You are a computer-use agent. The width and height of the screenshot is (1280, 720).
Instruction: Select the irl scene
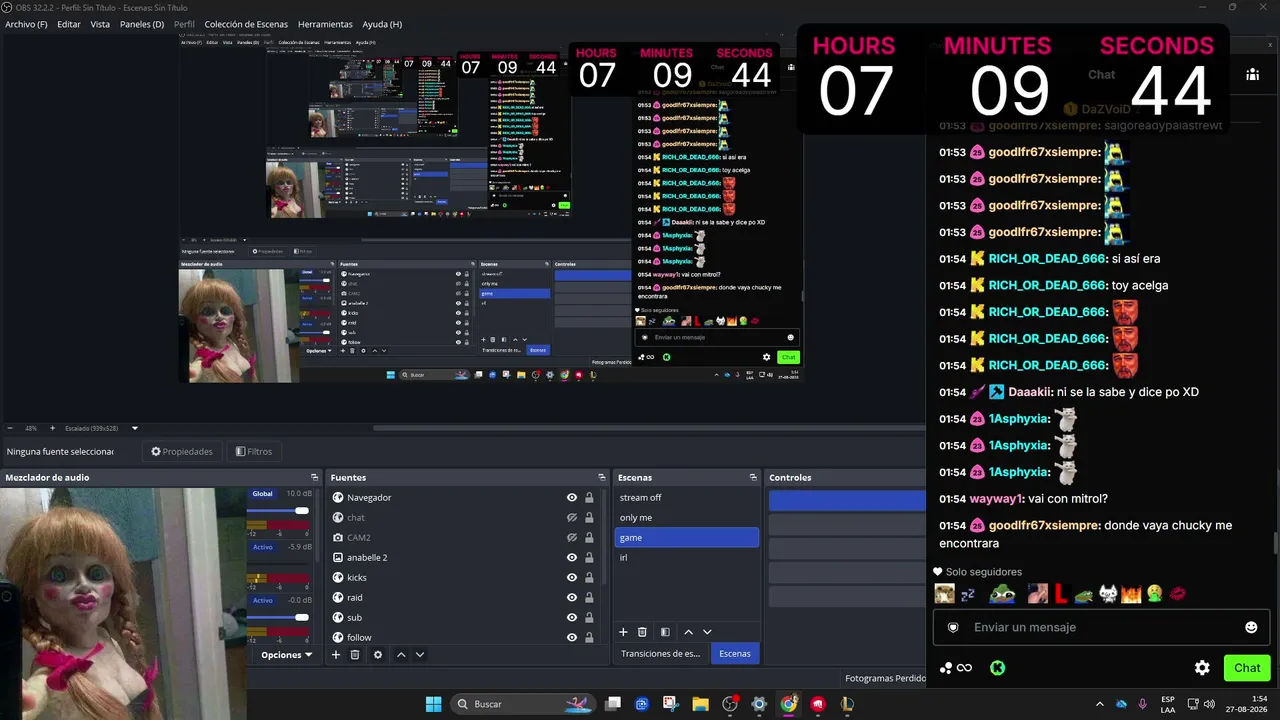tap(686, 557)
